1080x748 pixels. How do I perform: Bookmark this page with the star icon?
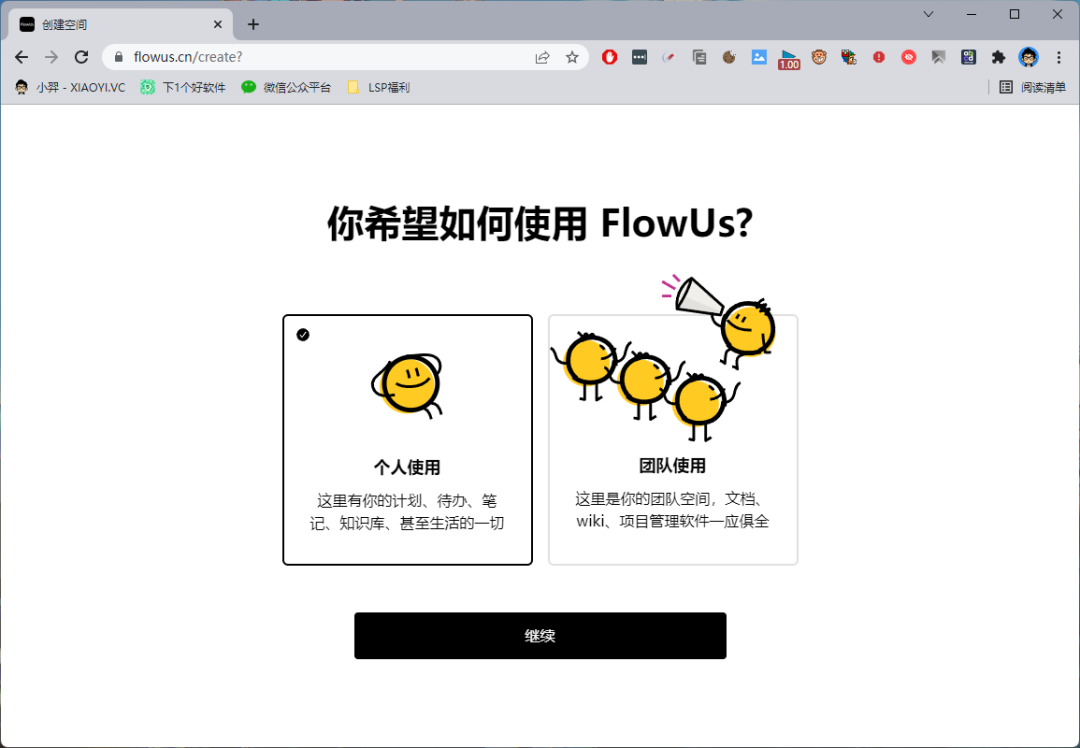click(x=572, y=57)
